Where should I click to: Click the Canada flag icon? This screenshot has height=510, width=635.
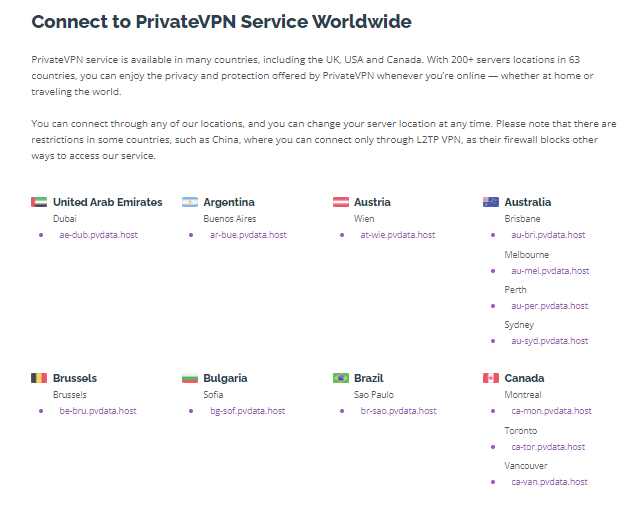(x=491, y=378)
